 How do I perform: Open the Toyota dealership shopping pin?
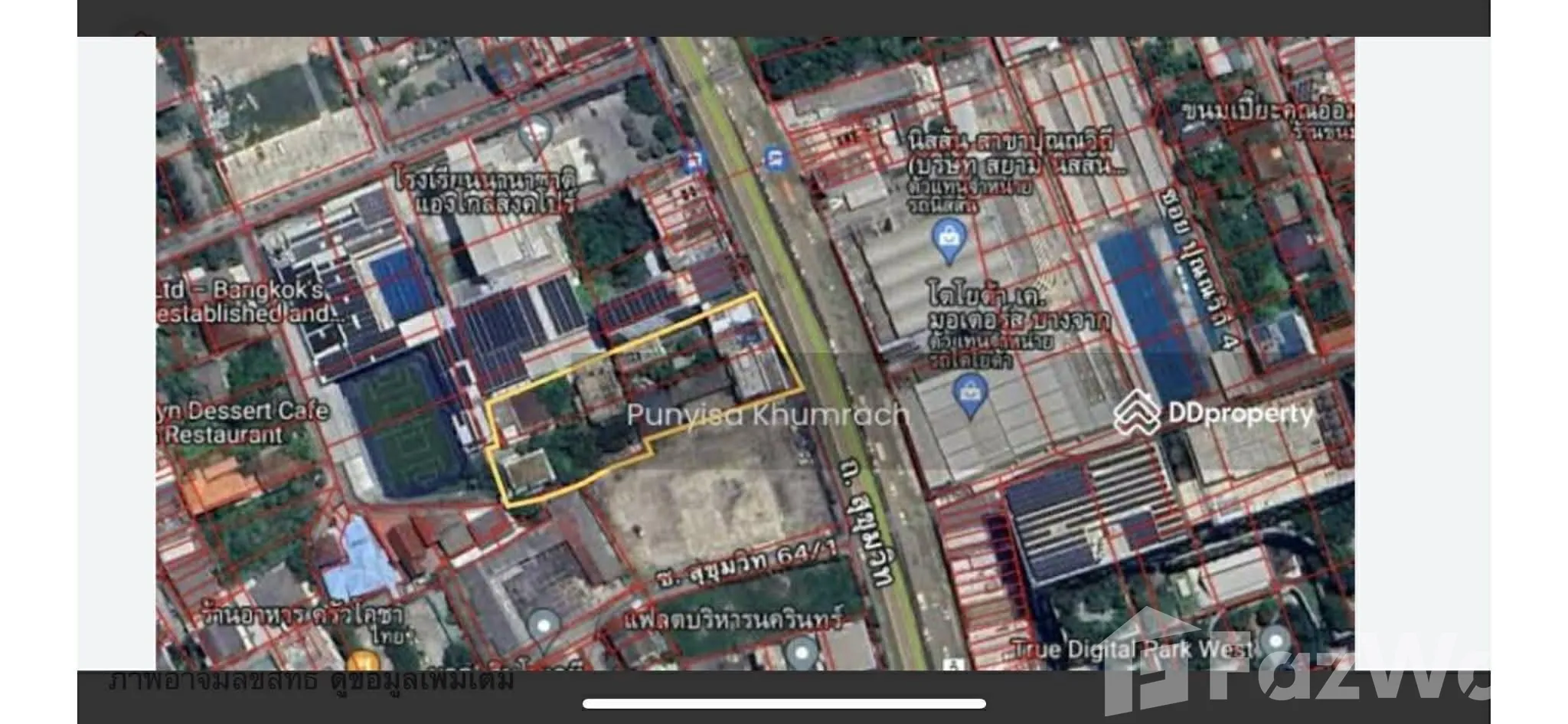970,394
